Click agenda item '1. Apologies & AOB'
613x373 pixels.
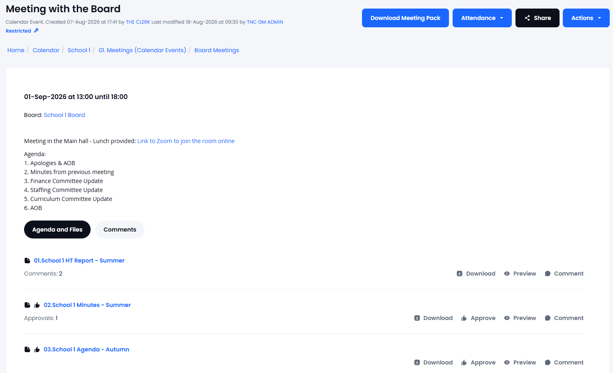(49, 163)
